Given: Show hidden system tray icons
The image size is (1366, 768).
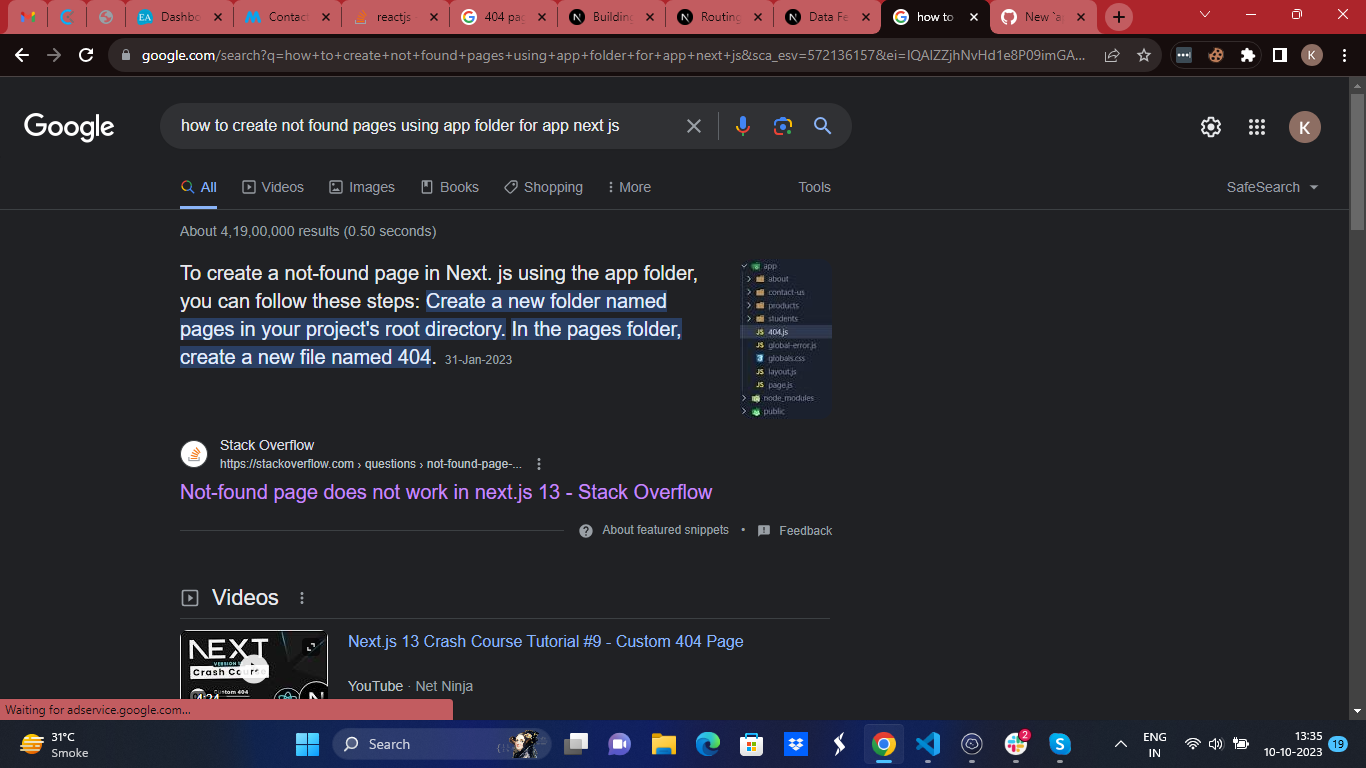Looking at the screenshot, I should (x=1121, y=744).
